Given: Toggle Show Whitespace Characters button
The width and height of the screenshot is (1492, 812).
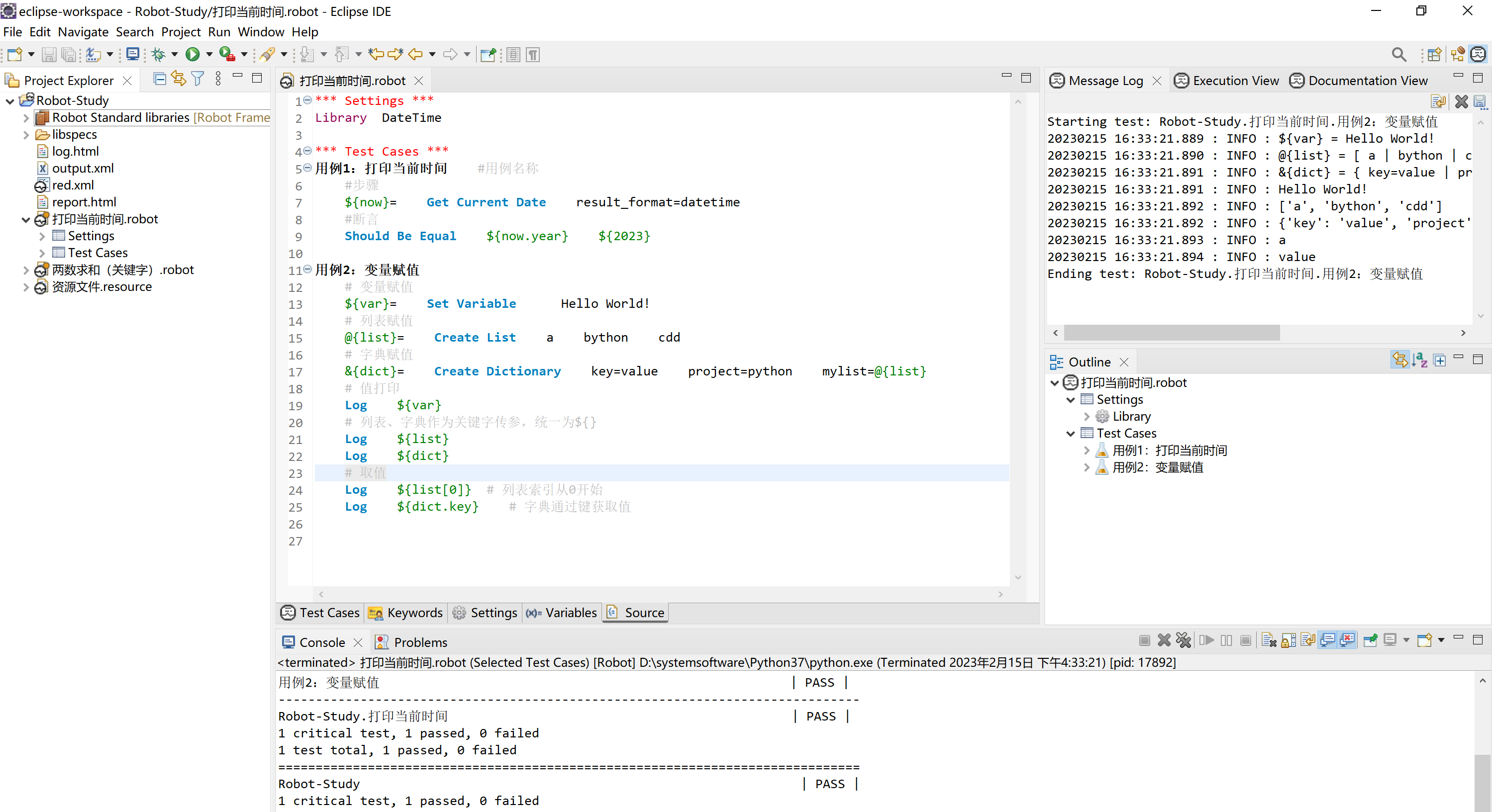Looking at the screenshot, I should [533, 54].
